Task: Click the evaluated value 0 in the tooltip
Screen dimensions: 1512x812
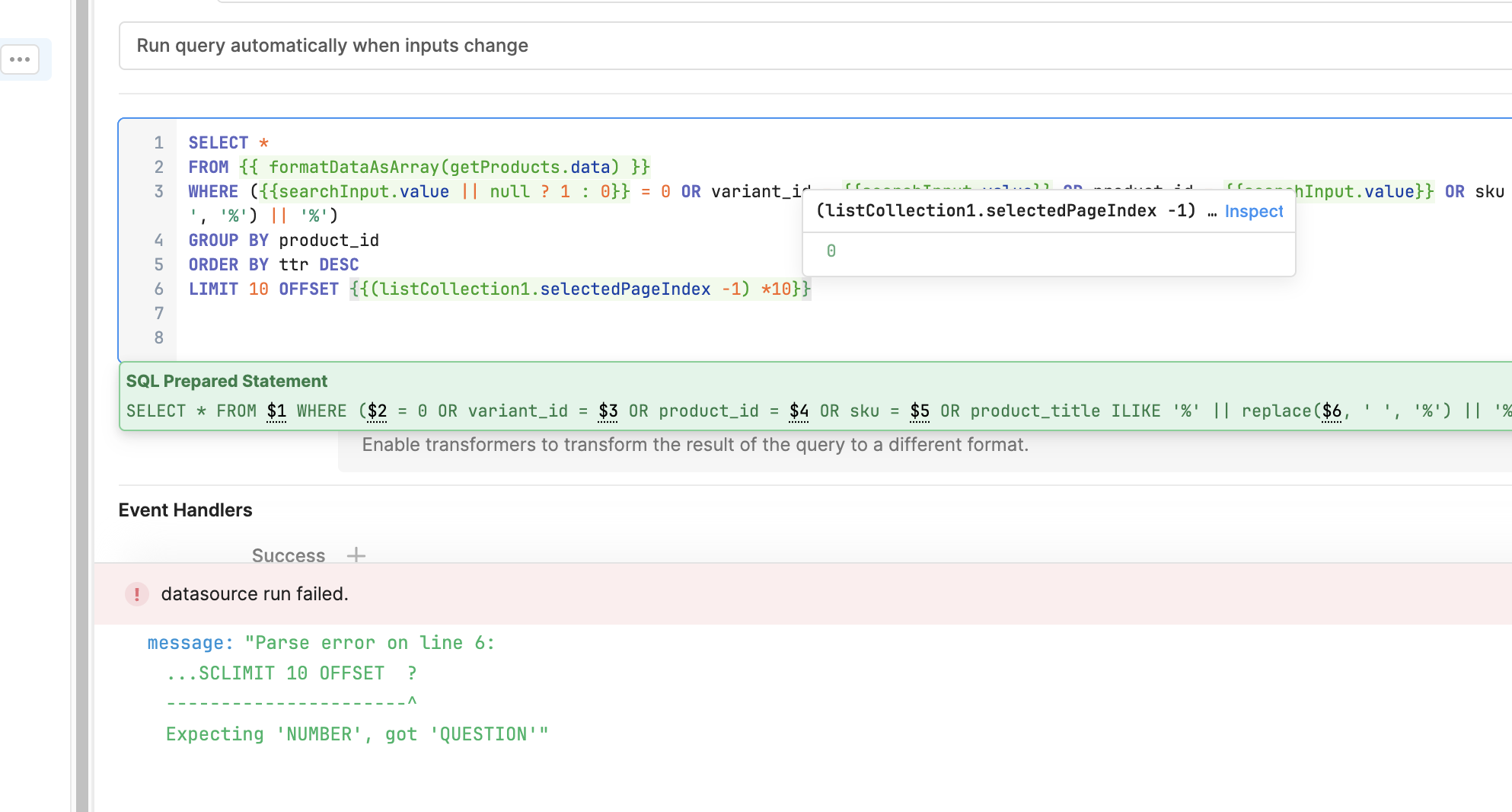Action: [x=831, y=251]
